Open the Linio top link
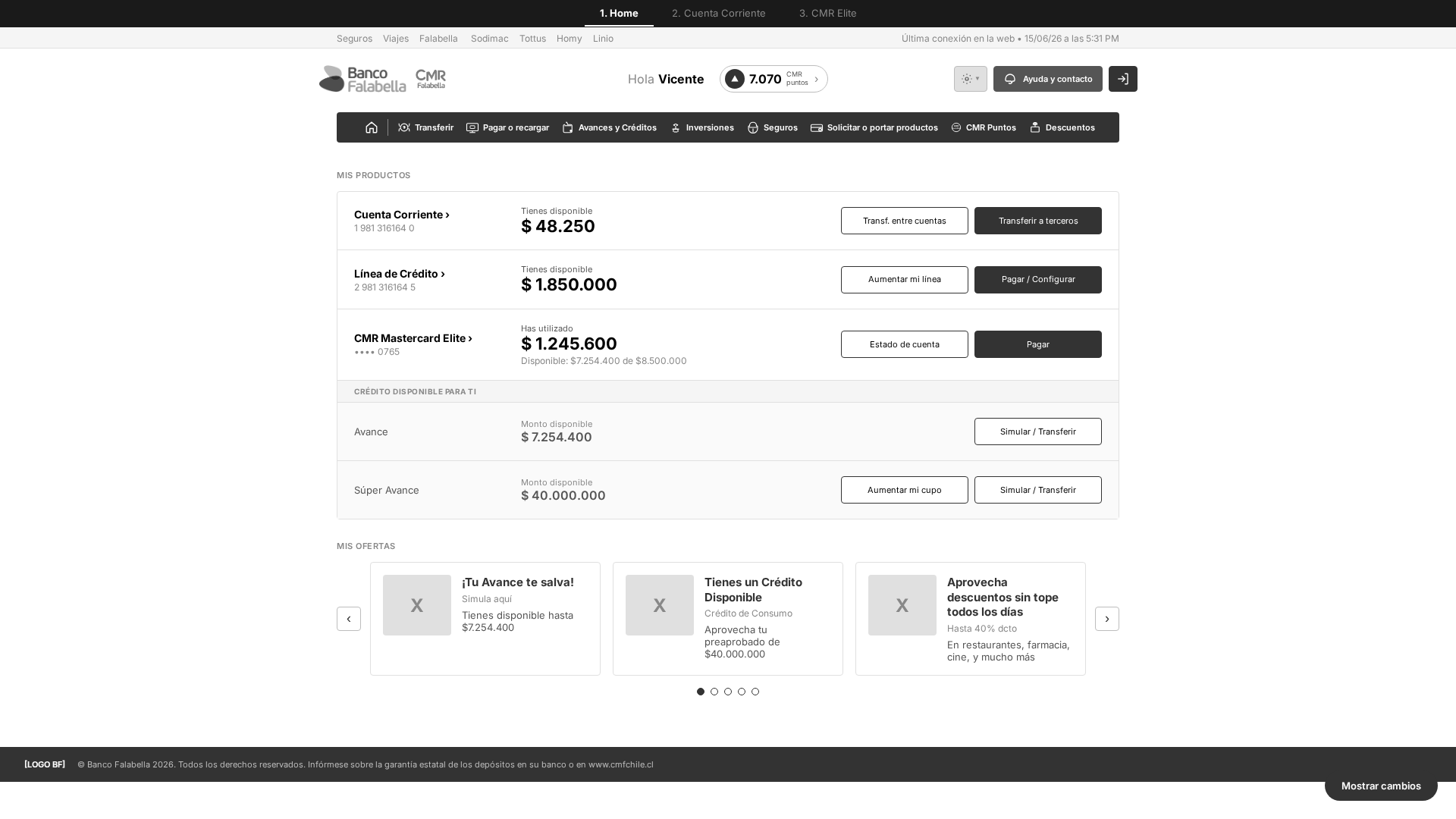The image size is (1456, 819). pyautogui.click(x=603, y=38)
